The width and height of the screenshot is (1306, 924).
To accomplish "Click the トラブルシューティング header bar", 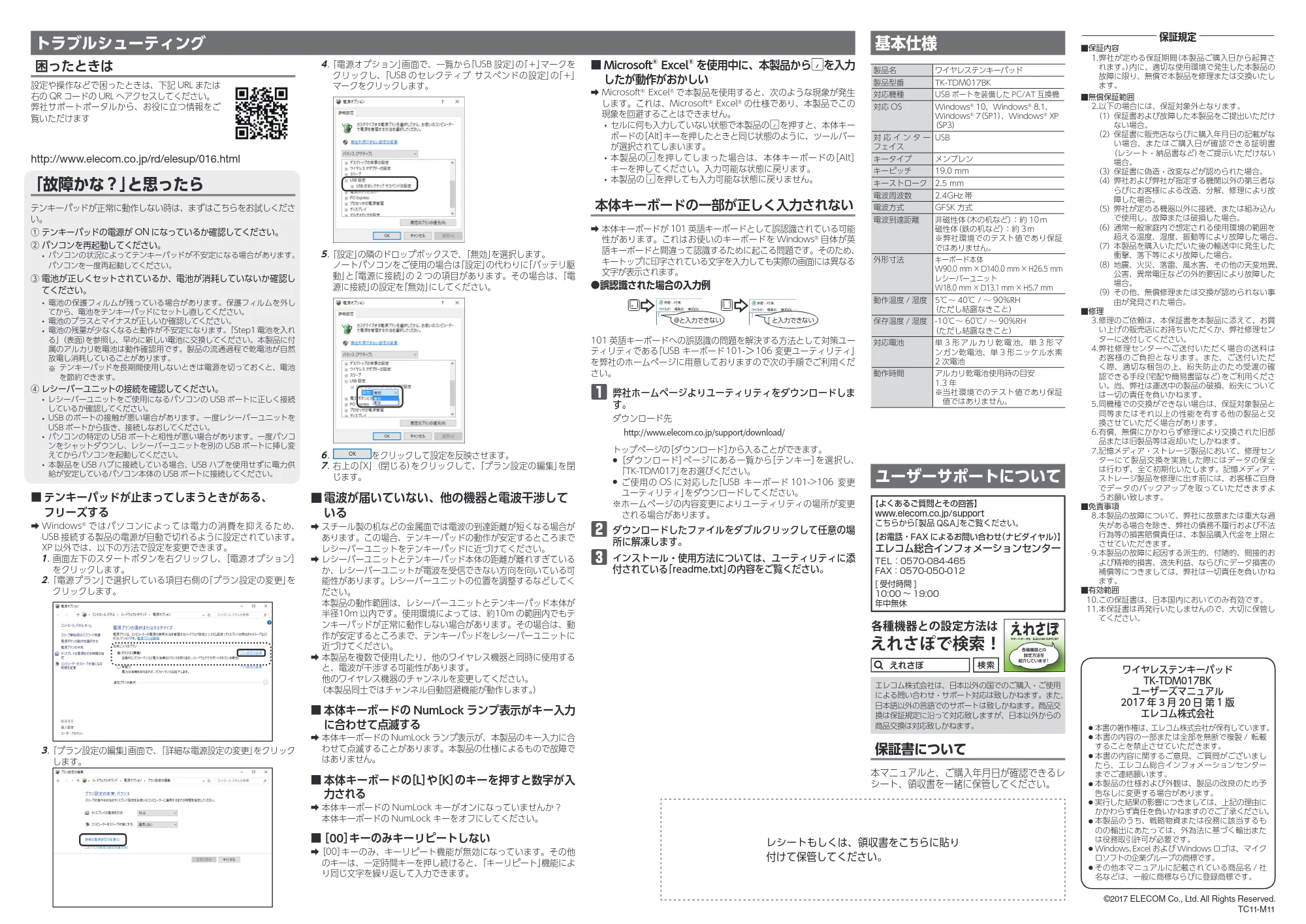I will pyautogui.click(x=443, y=43).
